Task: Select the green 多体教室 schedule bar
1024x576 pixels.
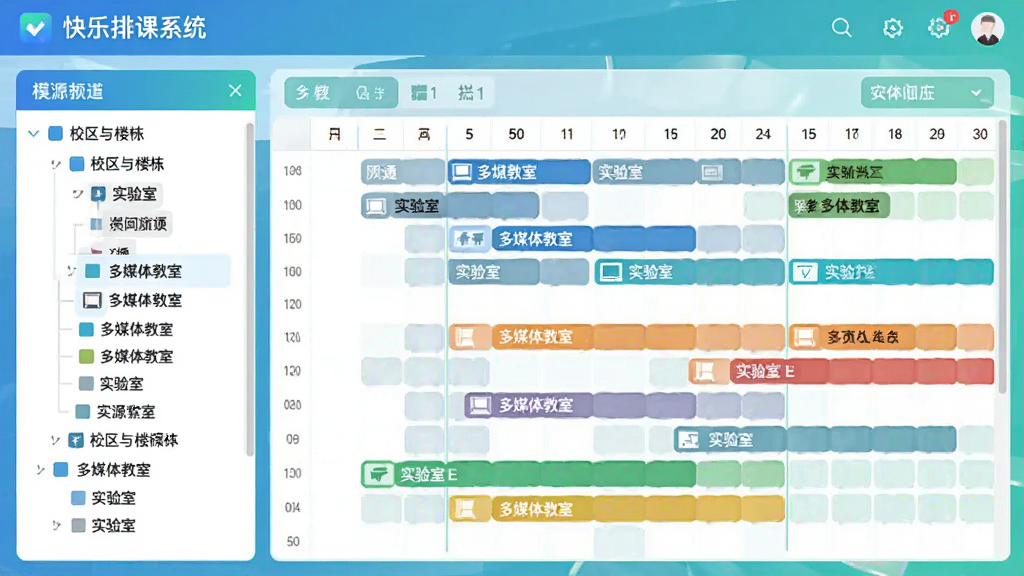Action: tap(839, 206)
